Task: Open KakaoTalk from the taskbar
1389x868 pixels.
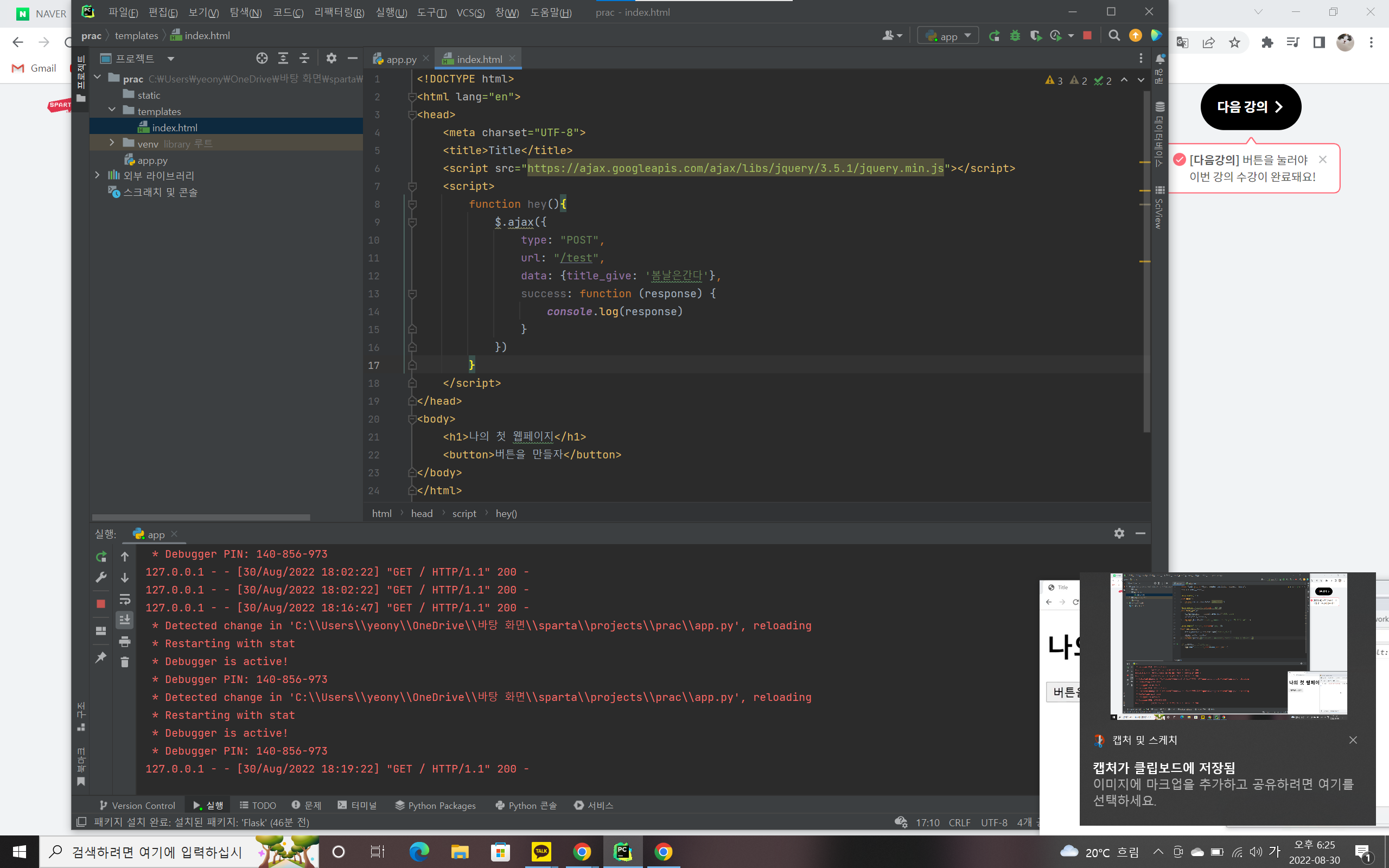Action: click(540, 851)
